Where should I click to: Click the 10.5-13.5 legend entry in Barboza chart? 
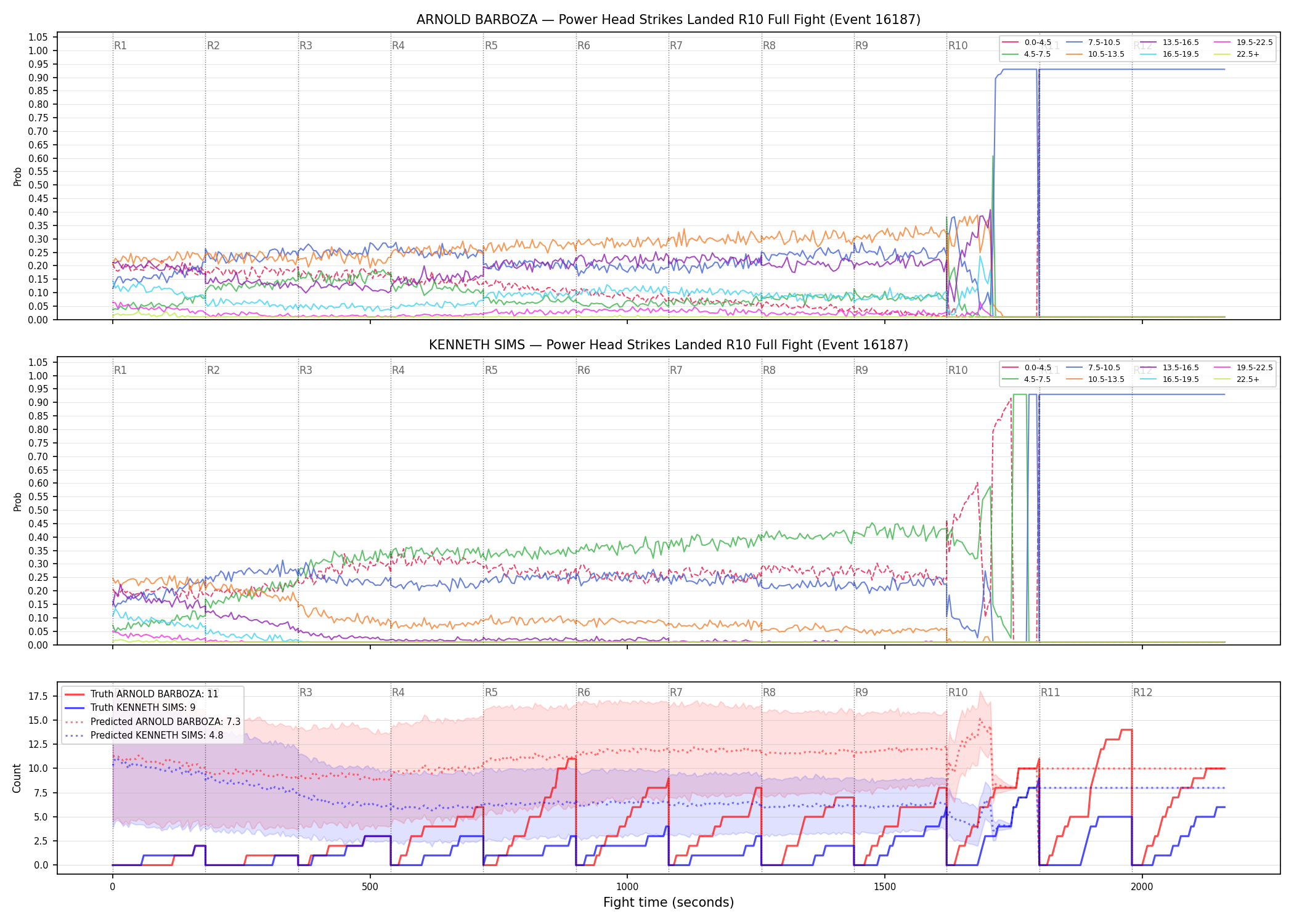coord(1095,54)
